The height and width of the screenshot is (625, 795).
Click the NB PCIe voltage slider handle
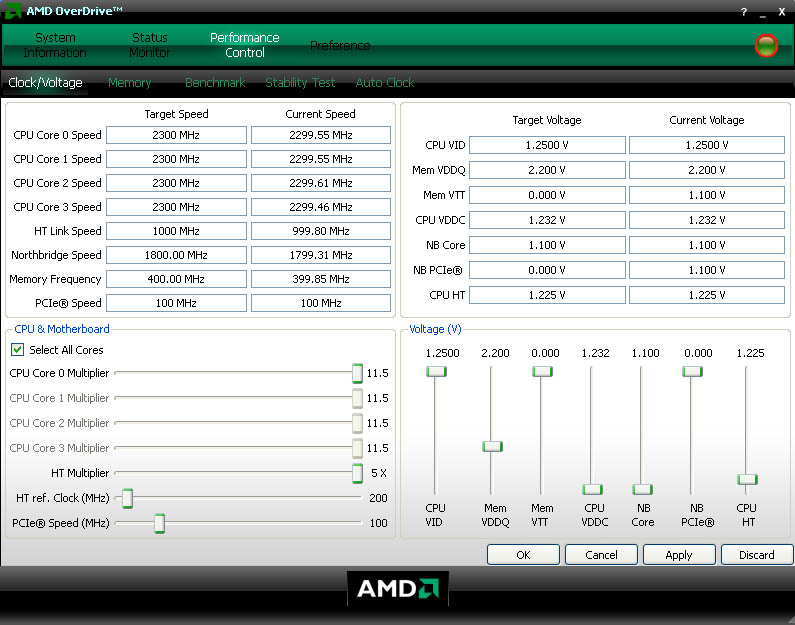coord(692,372)
